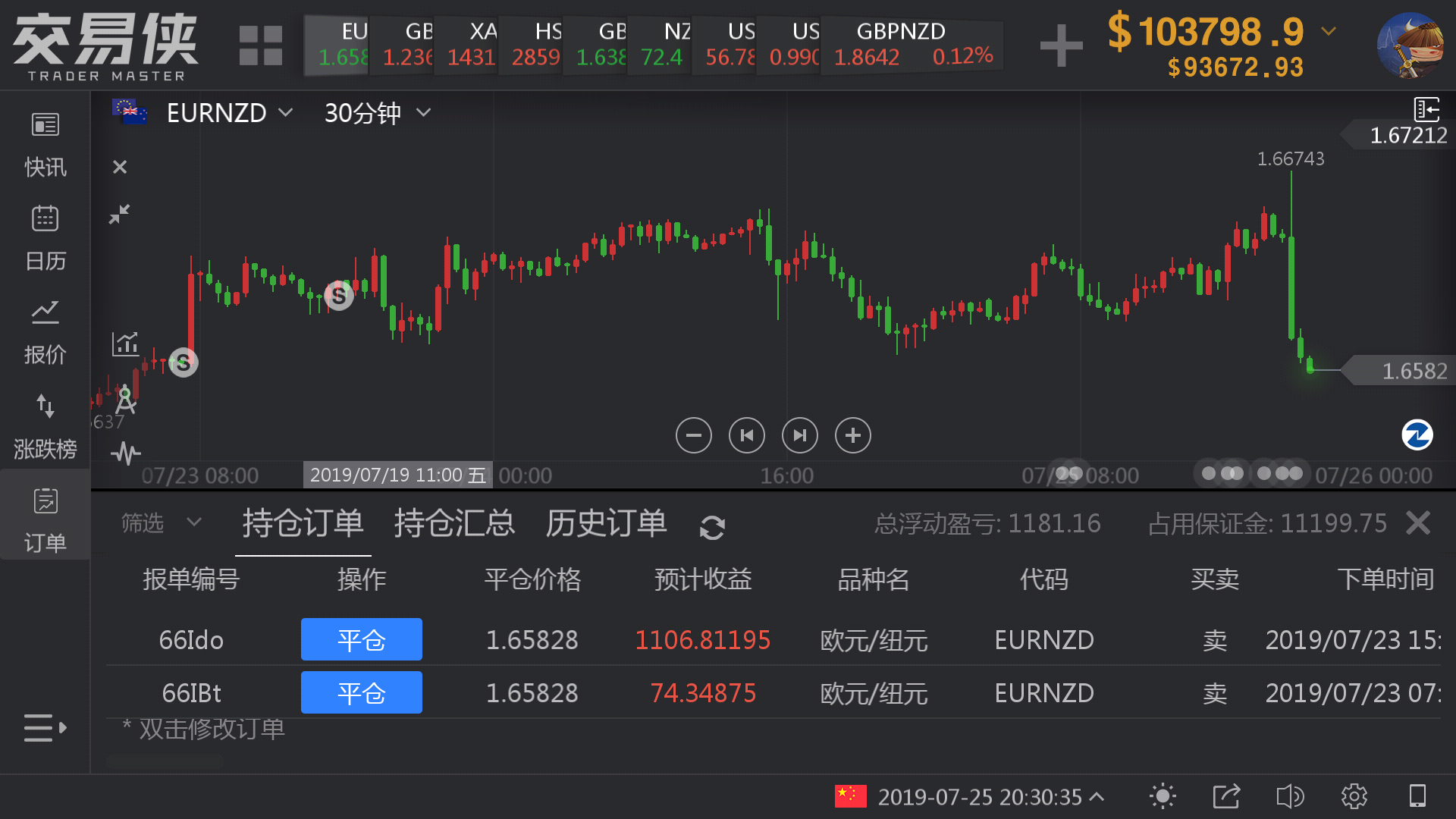The width and height of the screenshot is (1456, 819).
Task: Click the grid layout icon near logo
Action: [260, 45]
